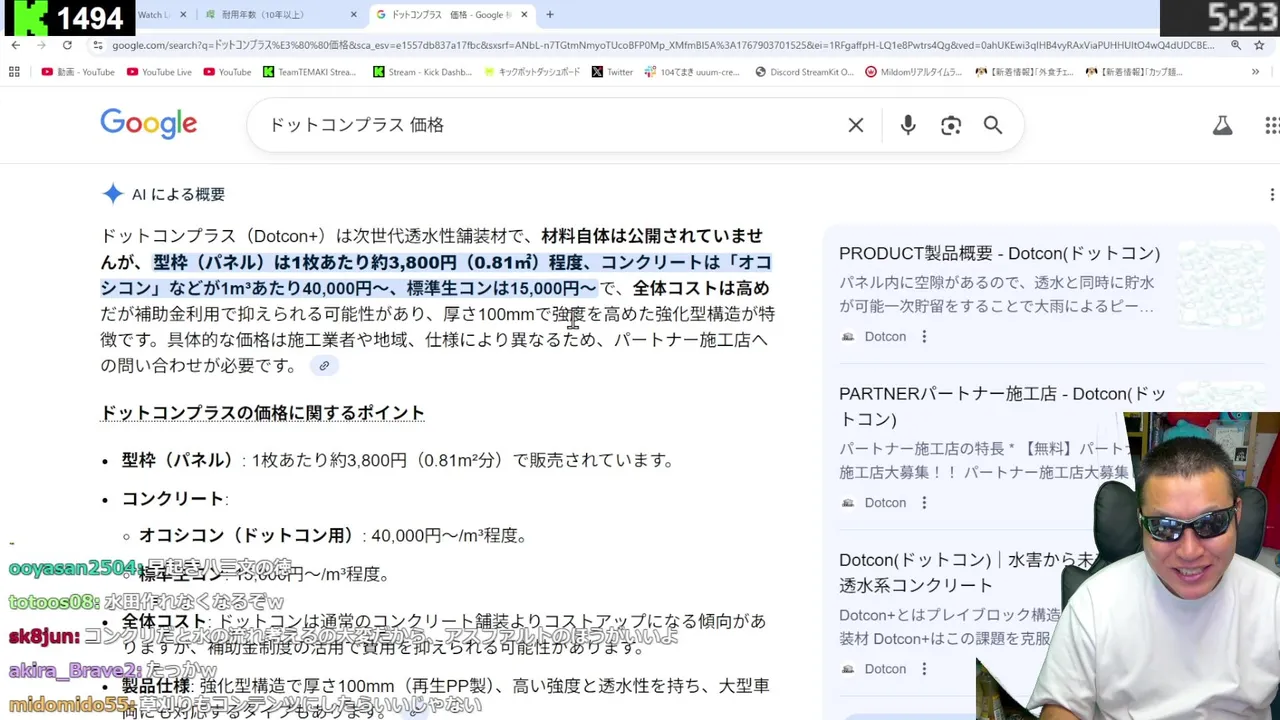Open the Twitter bookmark

[612, 72]
